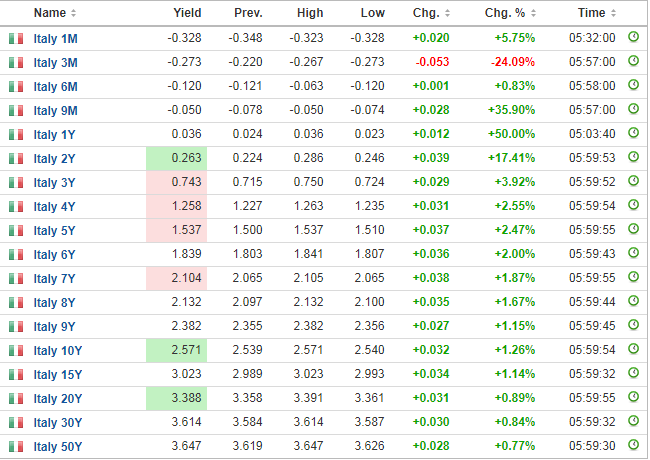Click the clock icon in Italy 20Y row
The height and width of the screenshot is (460, 650).
[633, 397]
